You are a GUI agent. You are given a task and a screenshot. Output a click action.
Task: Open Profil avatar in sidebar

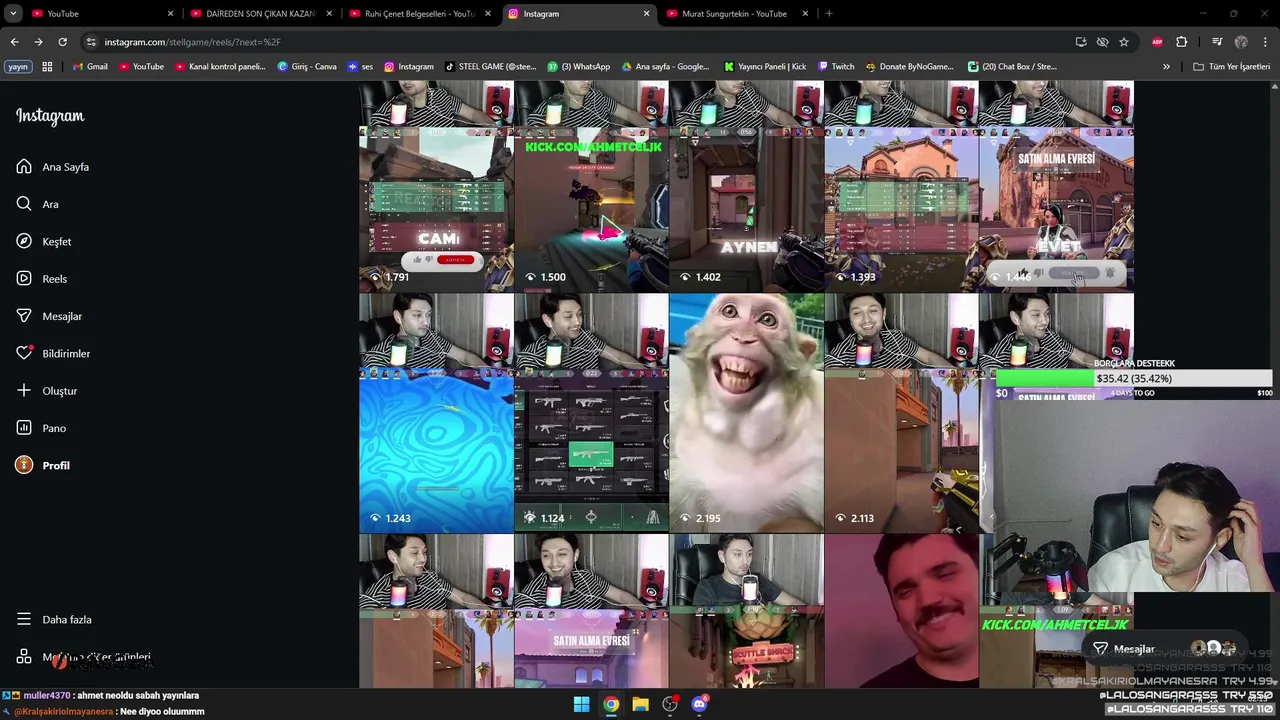(x=24, y=465)
